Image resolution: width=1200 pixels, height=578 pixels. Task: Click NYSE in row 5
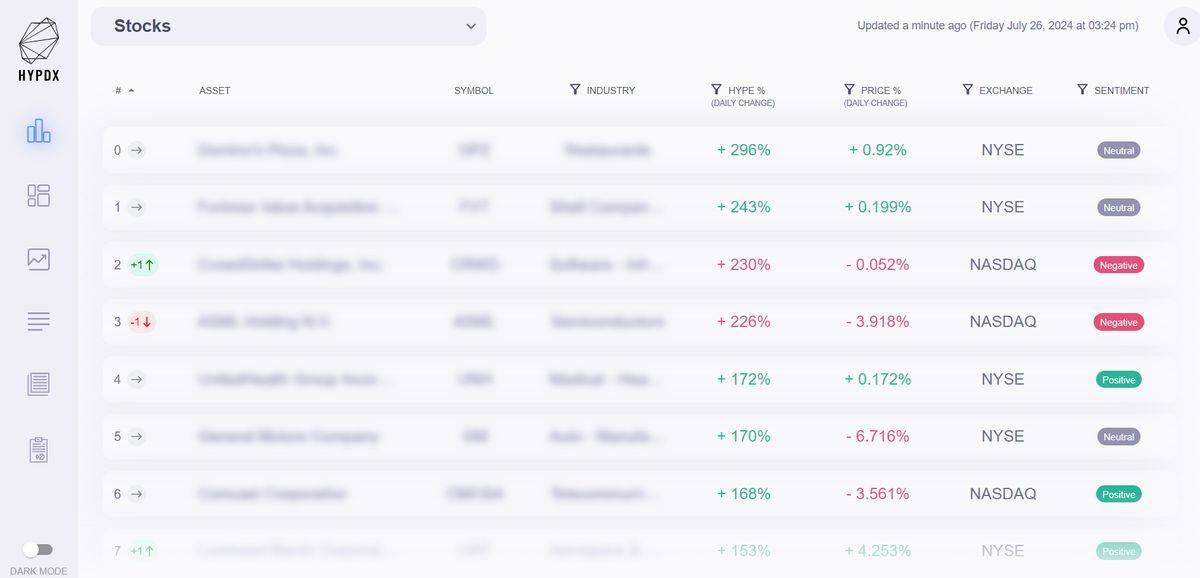click(x=1003, y=436)
